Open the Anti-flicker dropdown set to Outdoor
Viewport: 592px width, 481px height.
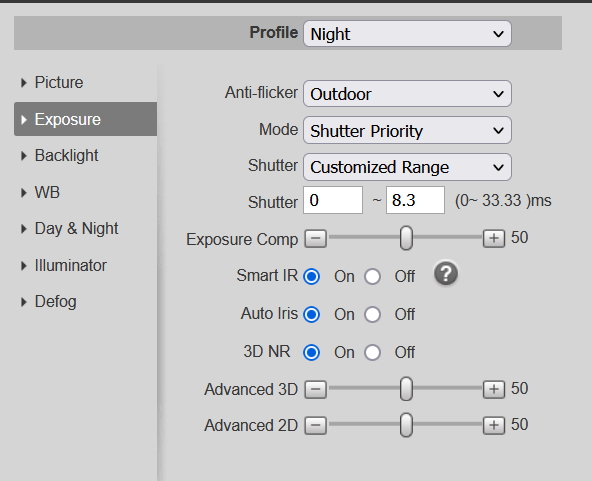(x=407, y=94)
